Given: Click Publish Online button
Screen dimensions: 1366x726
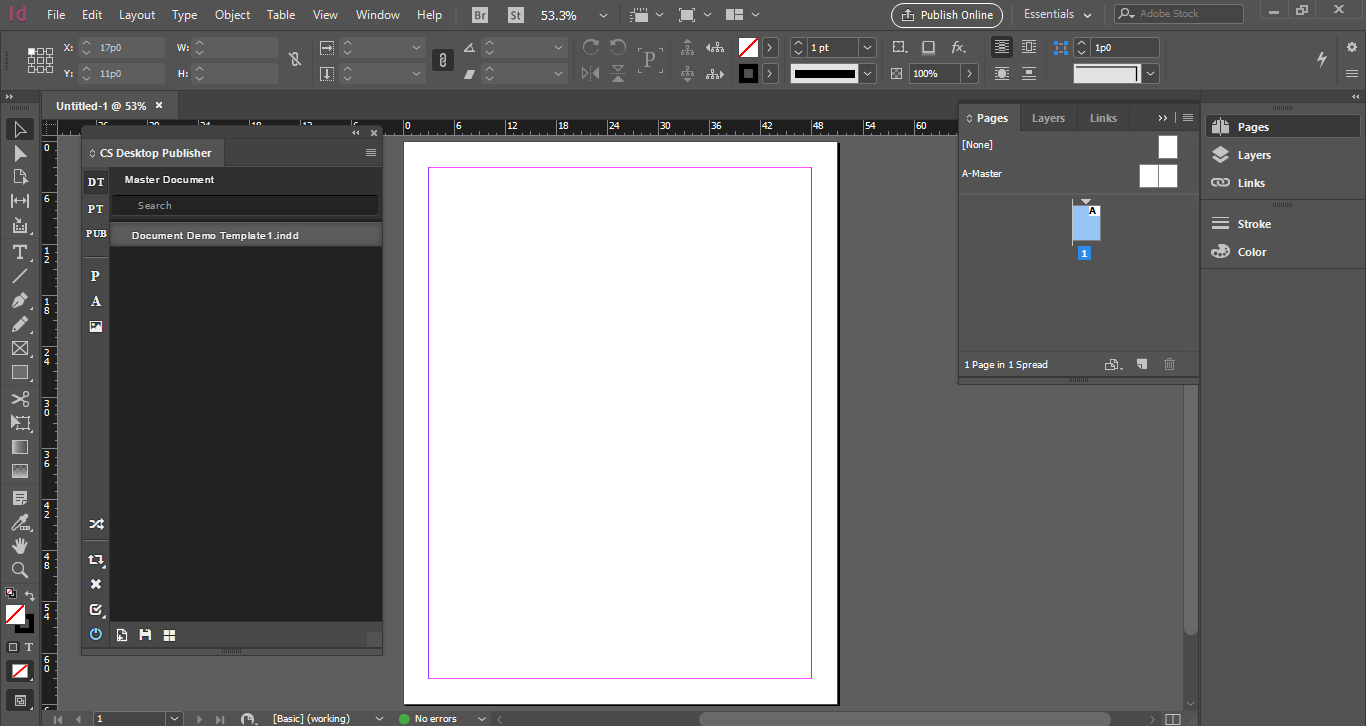Looking at the screenshot, I should pyautogui.click(x=947, y=15).
